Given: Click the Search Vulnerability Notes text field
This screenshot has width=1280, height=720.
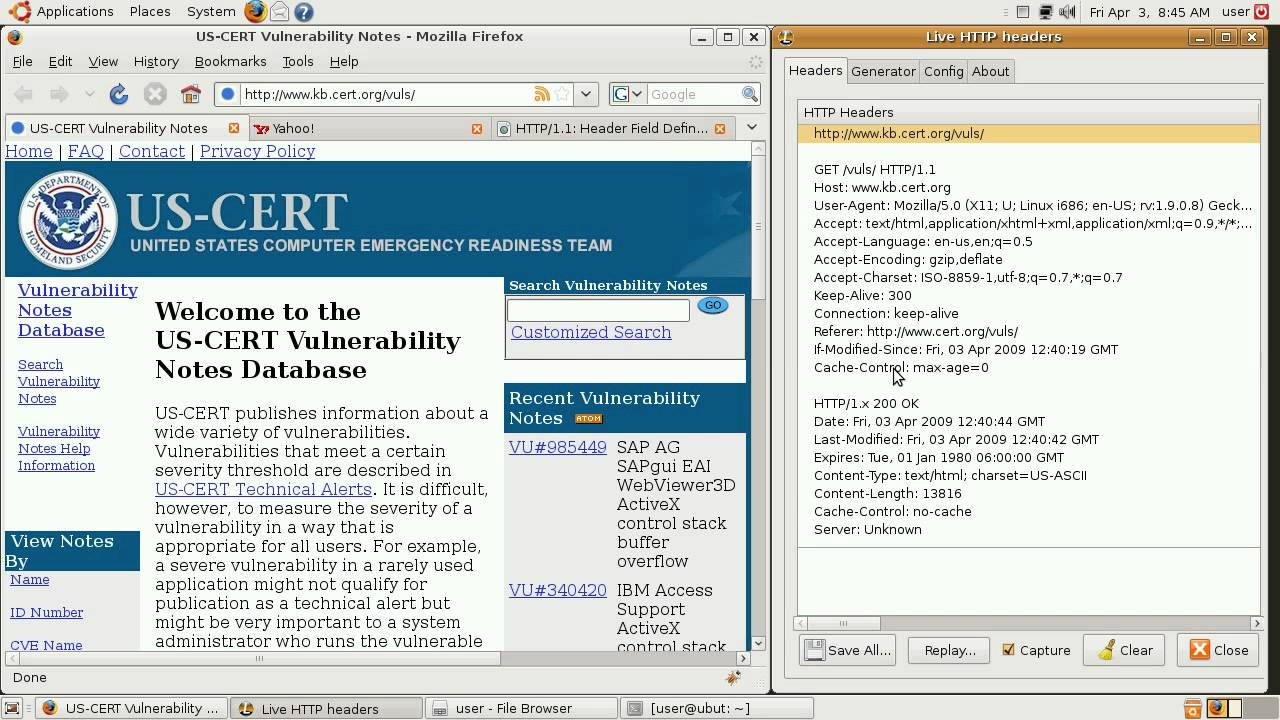Looking at the screenshot, I should pyautogui.click(x=598, y=310).
